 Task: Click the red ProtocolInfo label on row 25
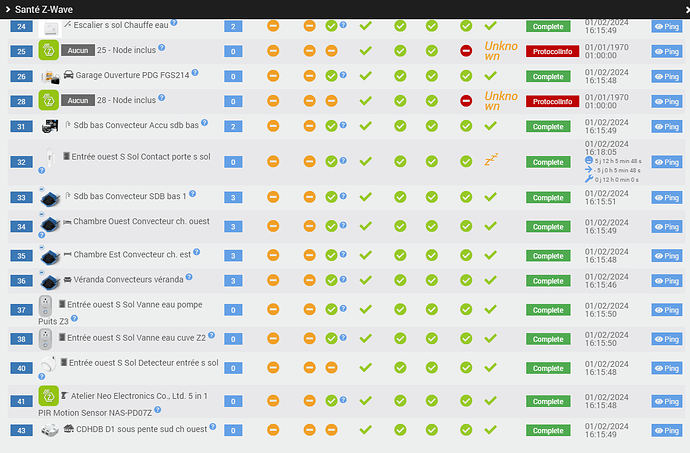tap(552, 52)
